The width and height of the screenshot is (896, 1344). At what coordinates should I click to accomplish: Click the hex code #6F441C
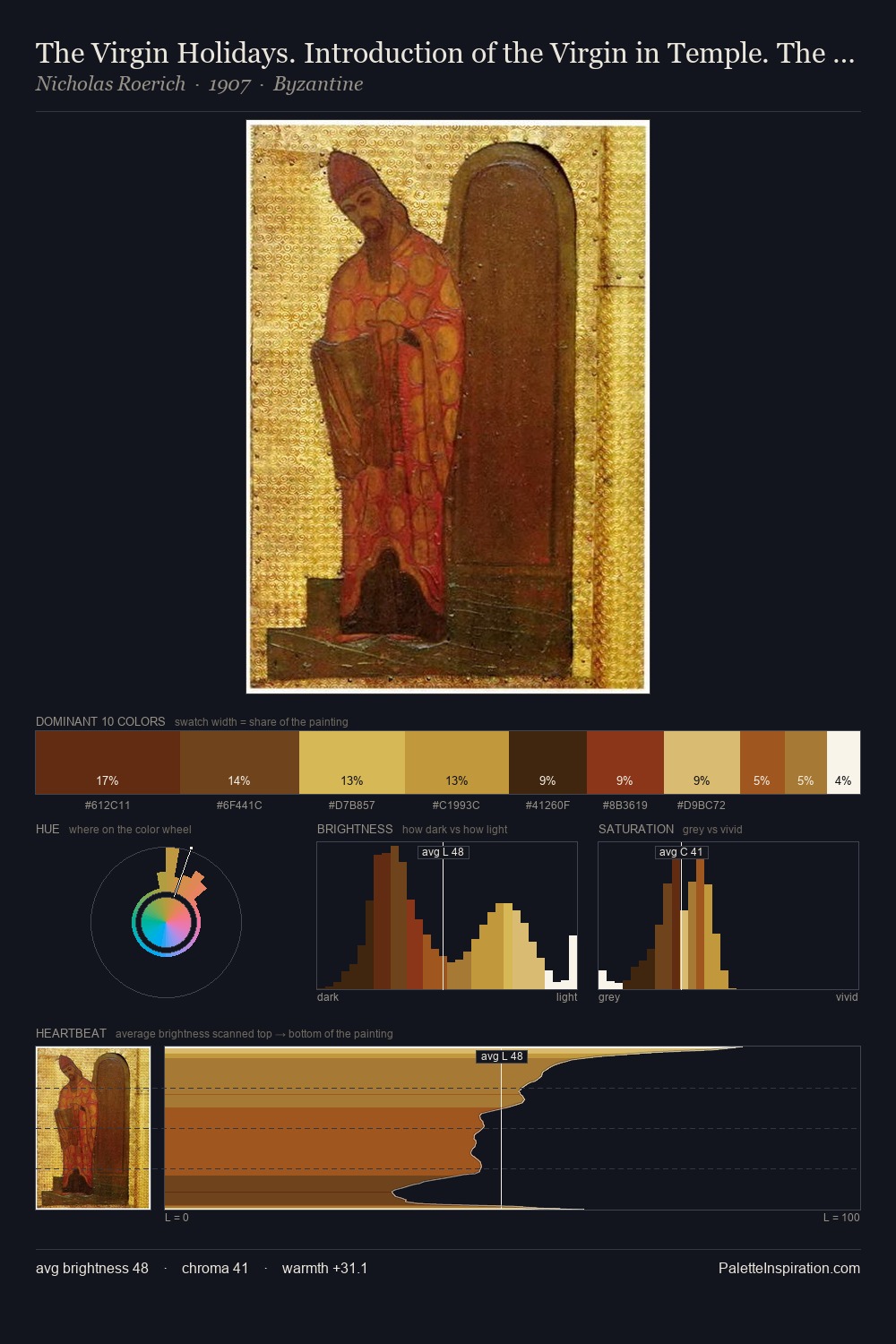click(x=239, y=806)
